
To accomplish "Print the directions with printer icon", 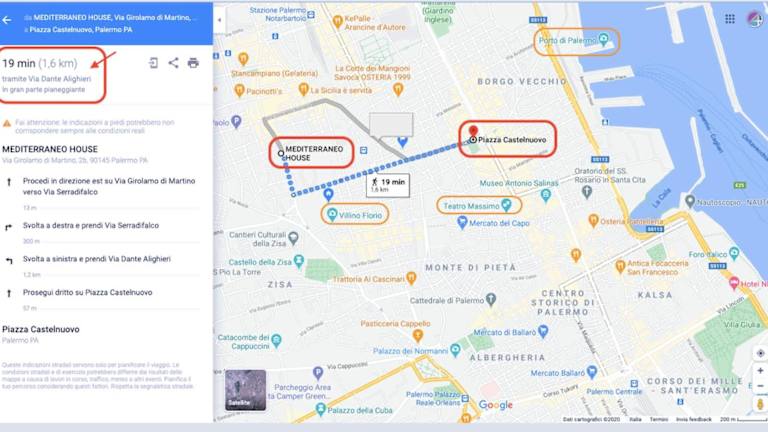I will [x=193, y=63].
